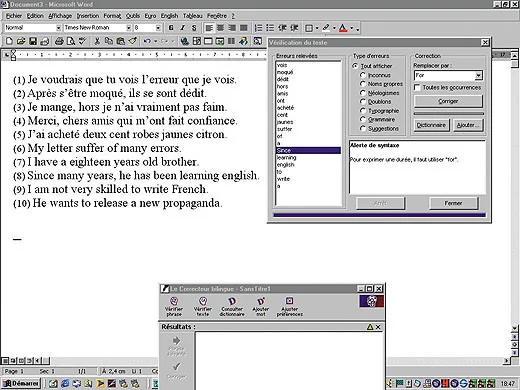
Task: Select the Tout afficher radio button
Action: [355, 66]
